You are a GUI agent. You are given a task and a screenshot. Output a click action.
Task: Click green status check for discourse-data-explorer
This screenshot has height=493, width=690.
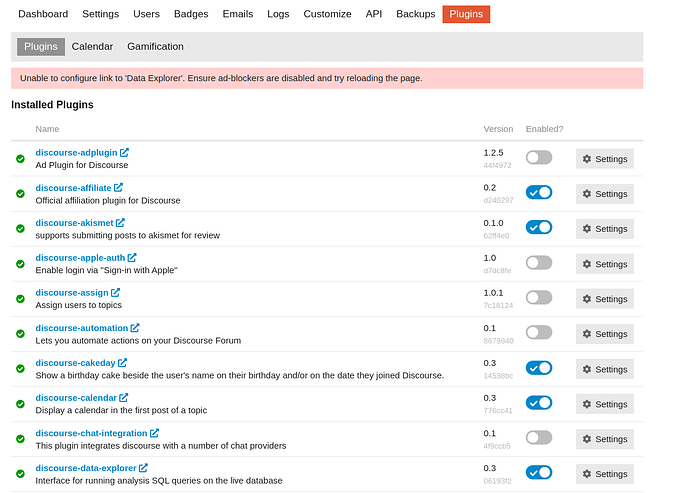[20, 474]
